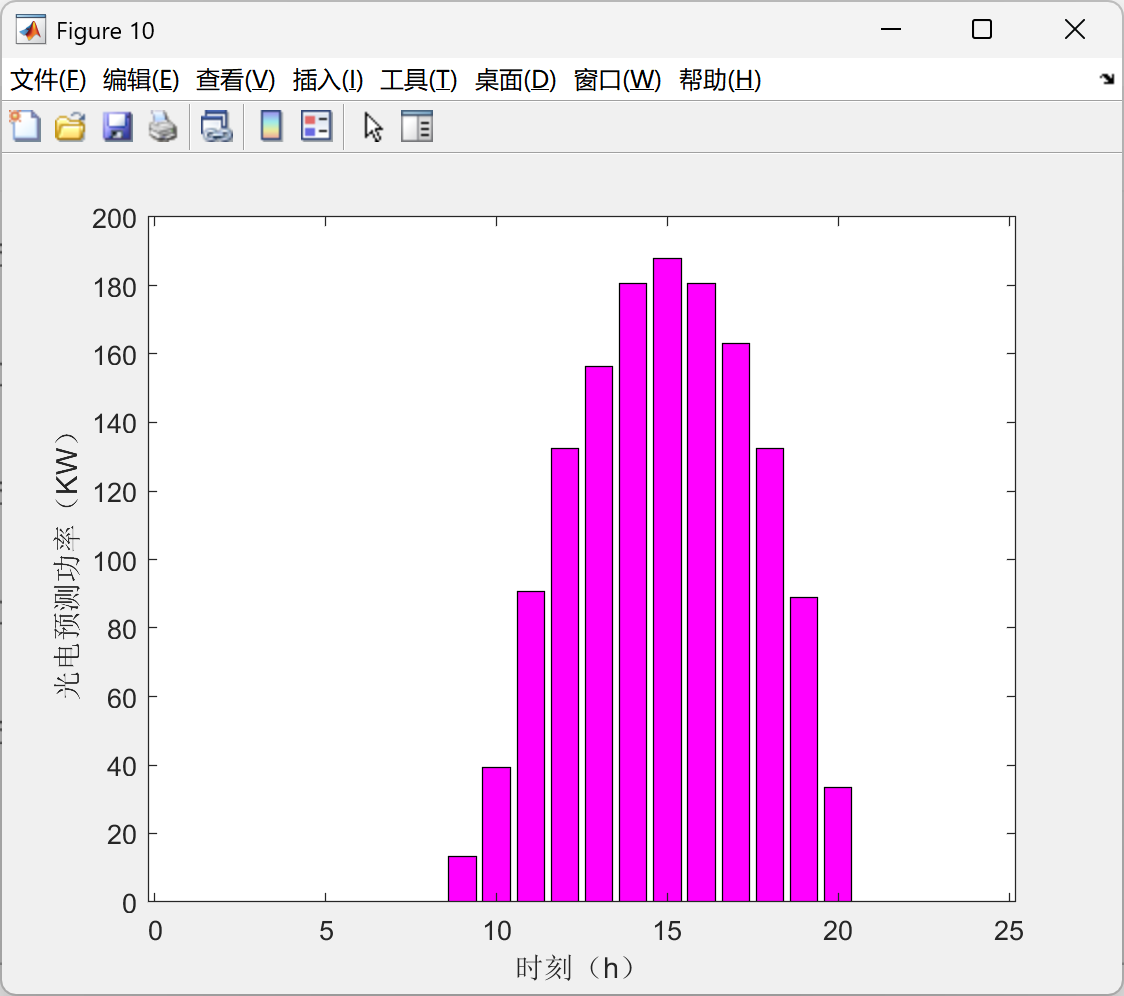Click the y-axis tick label 100
Image resolution: width=1124 pixels, height=996 pixels.
point(114,561)
